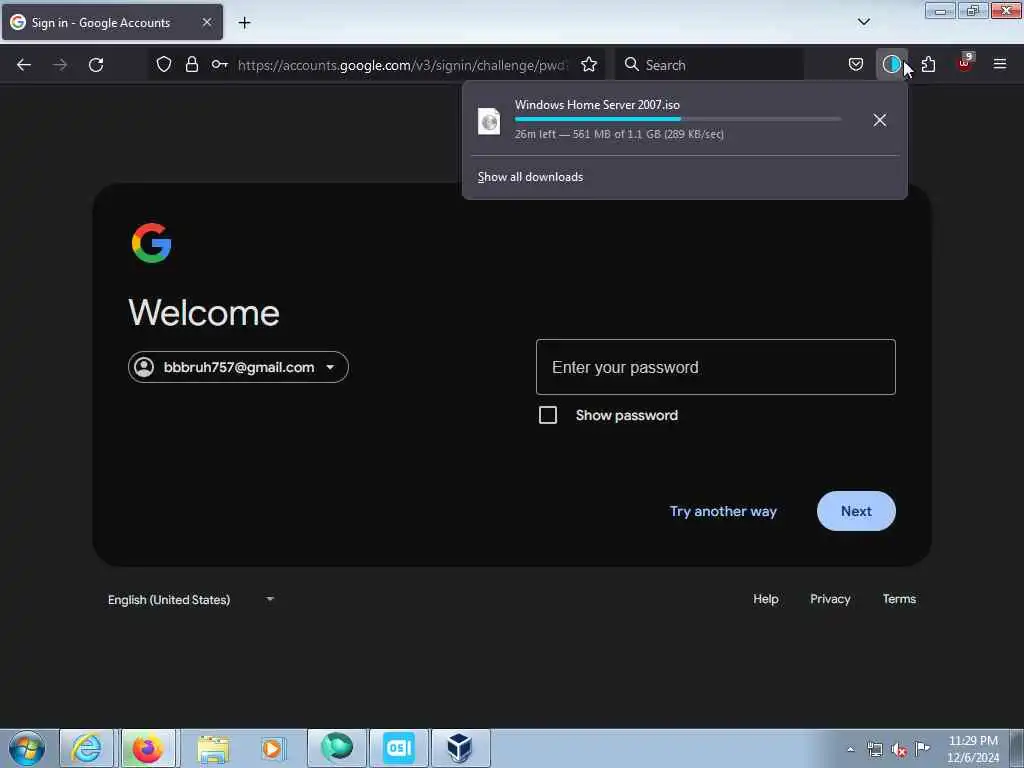
Task: Click the download progress bar
Action: 678,119
